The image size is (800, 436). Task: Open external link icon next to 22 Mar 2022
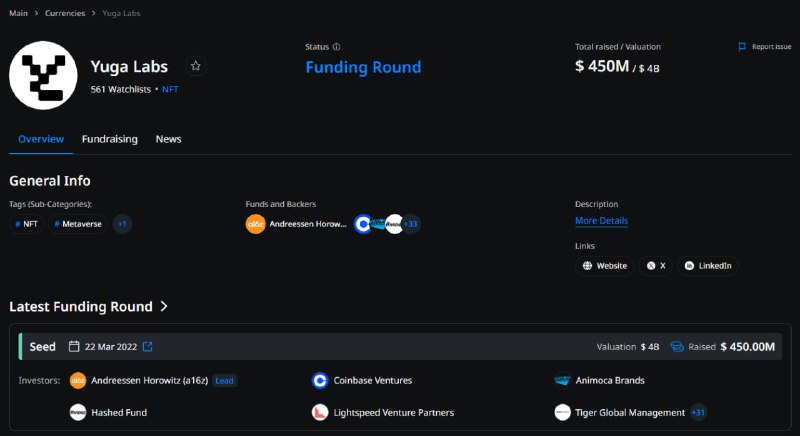147,347
